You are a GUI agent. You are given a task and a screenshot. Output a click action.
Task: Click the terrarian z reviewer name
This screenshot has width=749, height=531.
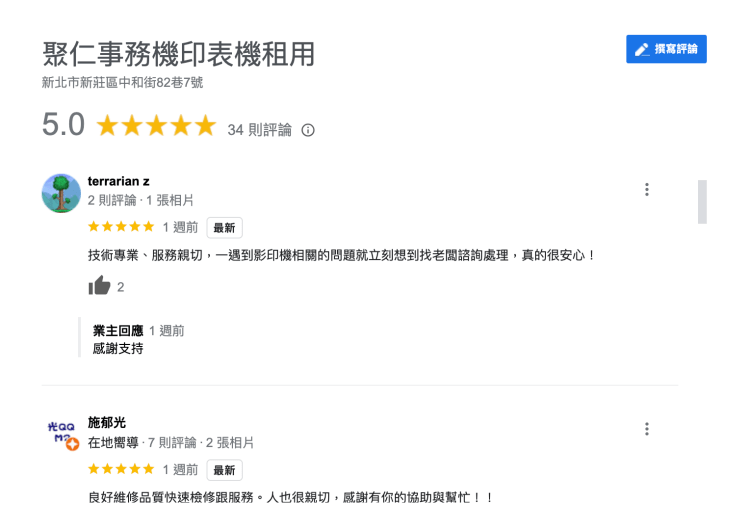(x=119, y=181)
